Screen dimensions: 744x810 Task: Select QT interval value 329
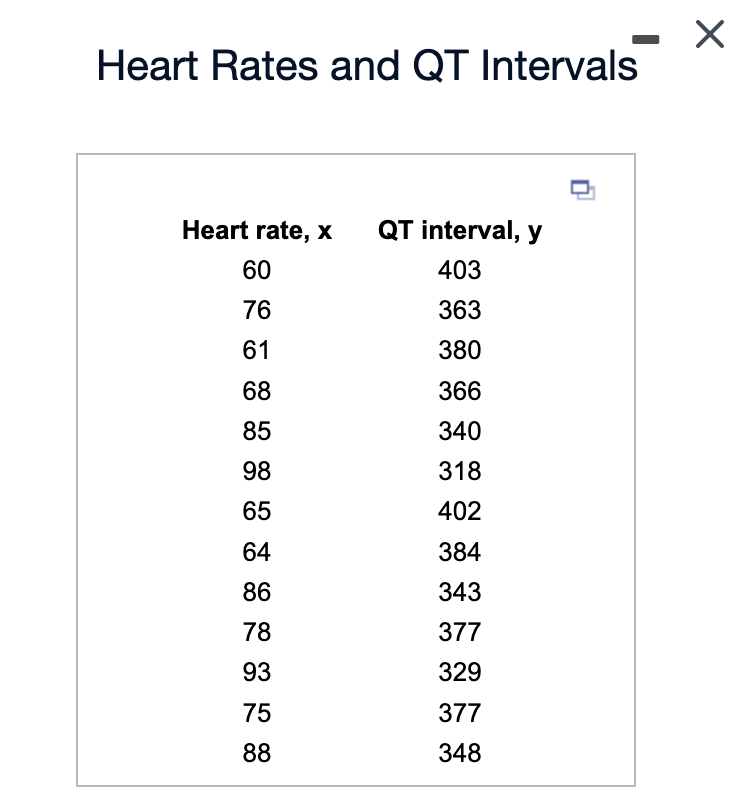pyautogui.click(x=459, y=672)
